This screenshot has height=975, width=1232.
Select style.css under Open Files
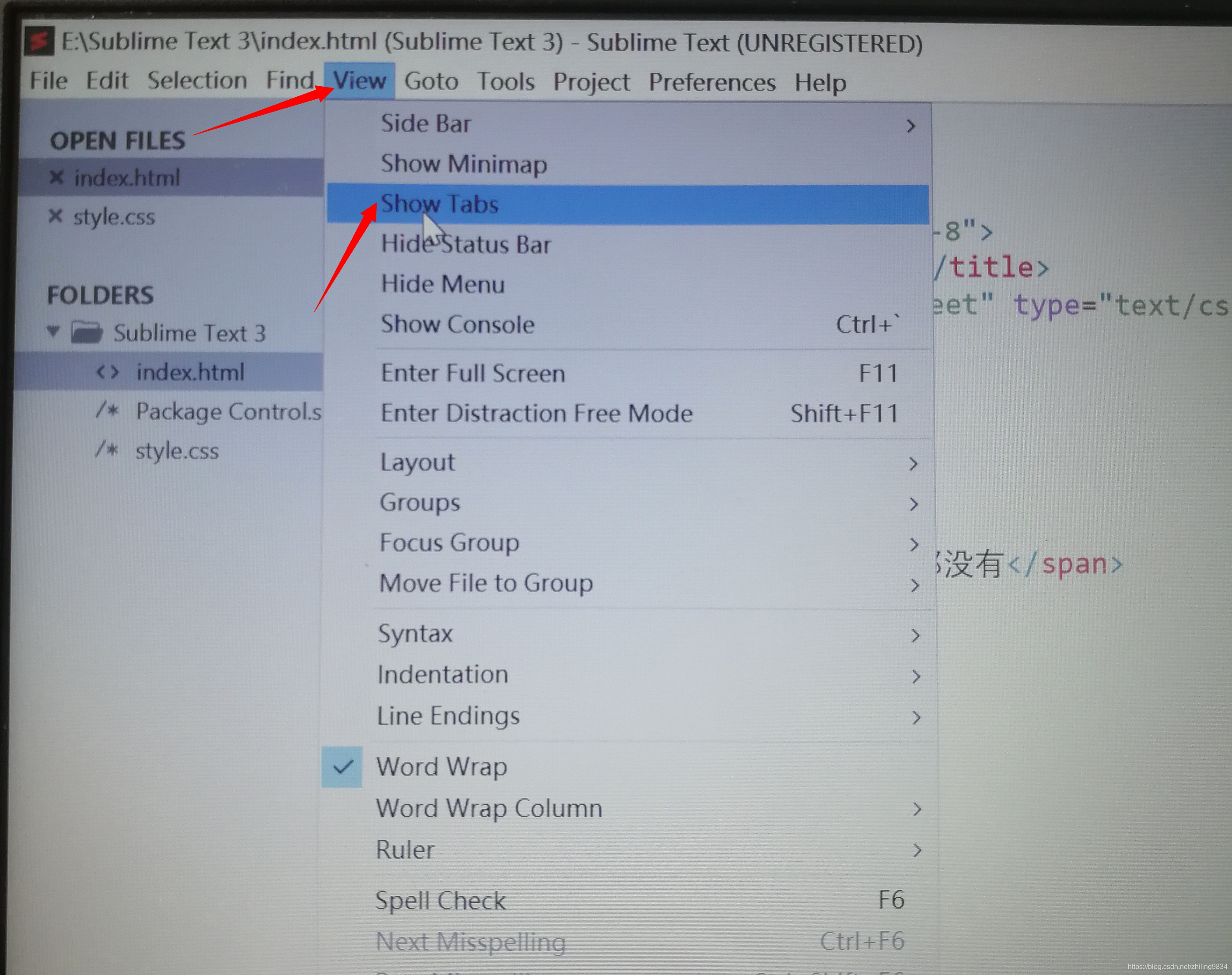click(114, 217)
